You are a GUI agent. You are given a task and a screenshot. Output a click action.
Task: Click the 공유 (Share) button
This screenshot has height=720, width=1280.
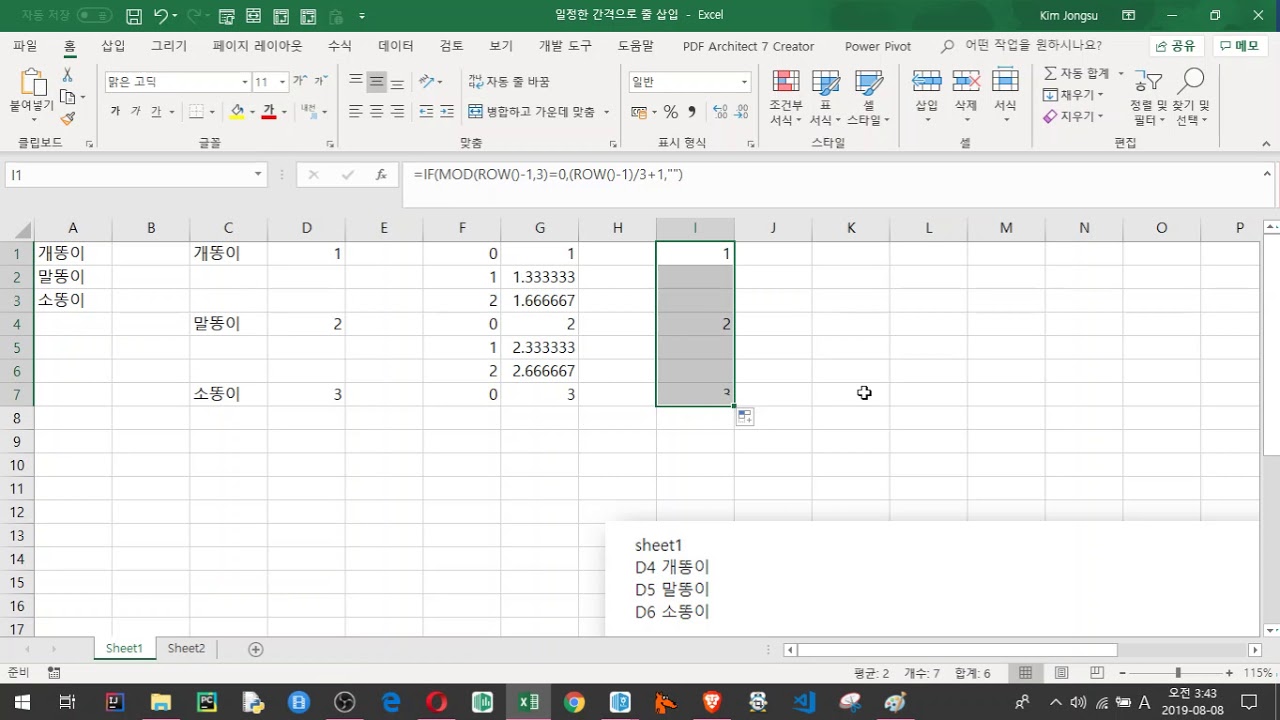tap(1175, 46)
